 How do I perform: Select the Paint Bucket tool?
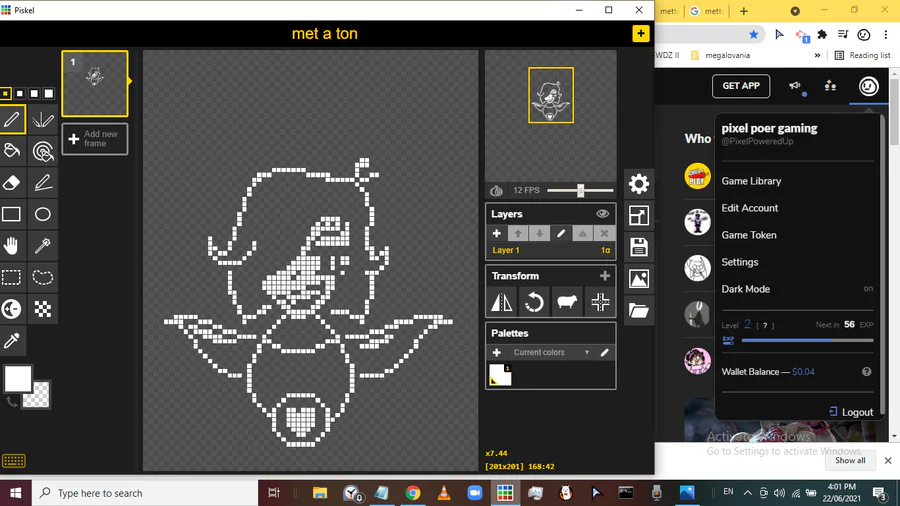point(11,151)
